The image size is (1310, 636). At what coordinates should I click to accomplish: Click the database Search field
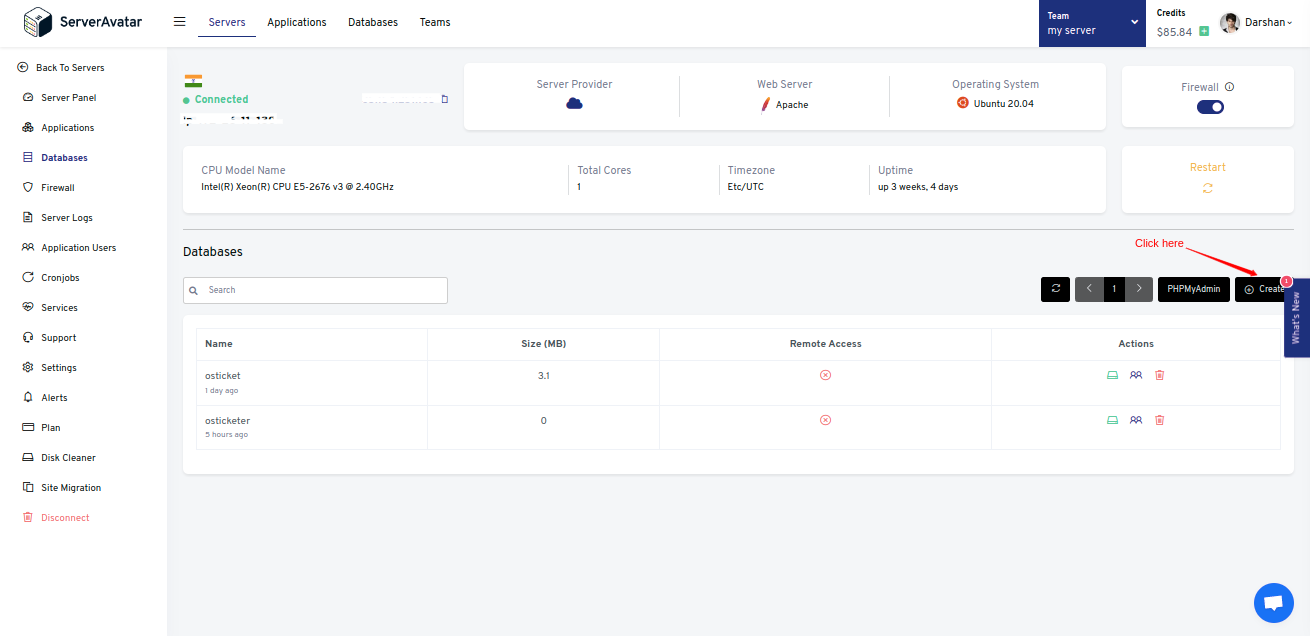(315, 290)
